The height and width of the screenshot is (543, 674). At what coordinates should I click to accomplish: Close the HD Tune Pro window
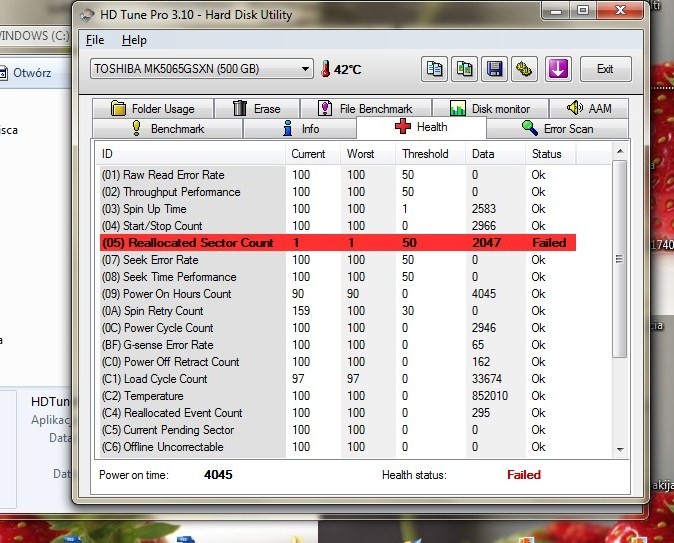tap(619, 10)
